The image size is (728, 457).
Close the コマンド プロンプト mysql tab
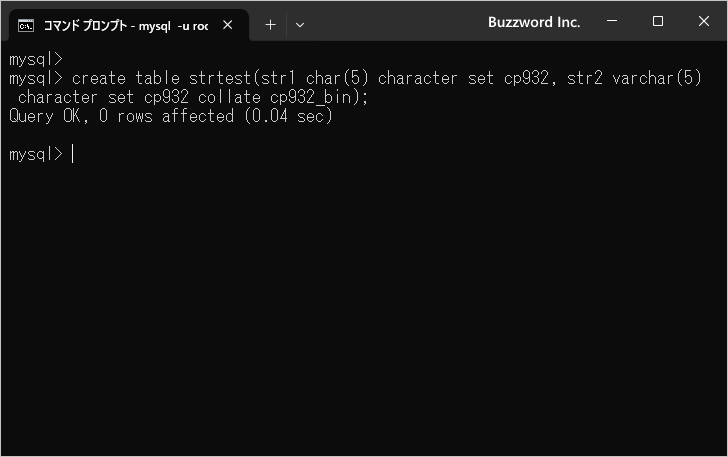point(228,25)
